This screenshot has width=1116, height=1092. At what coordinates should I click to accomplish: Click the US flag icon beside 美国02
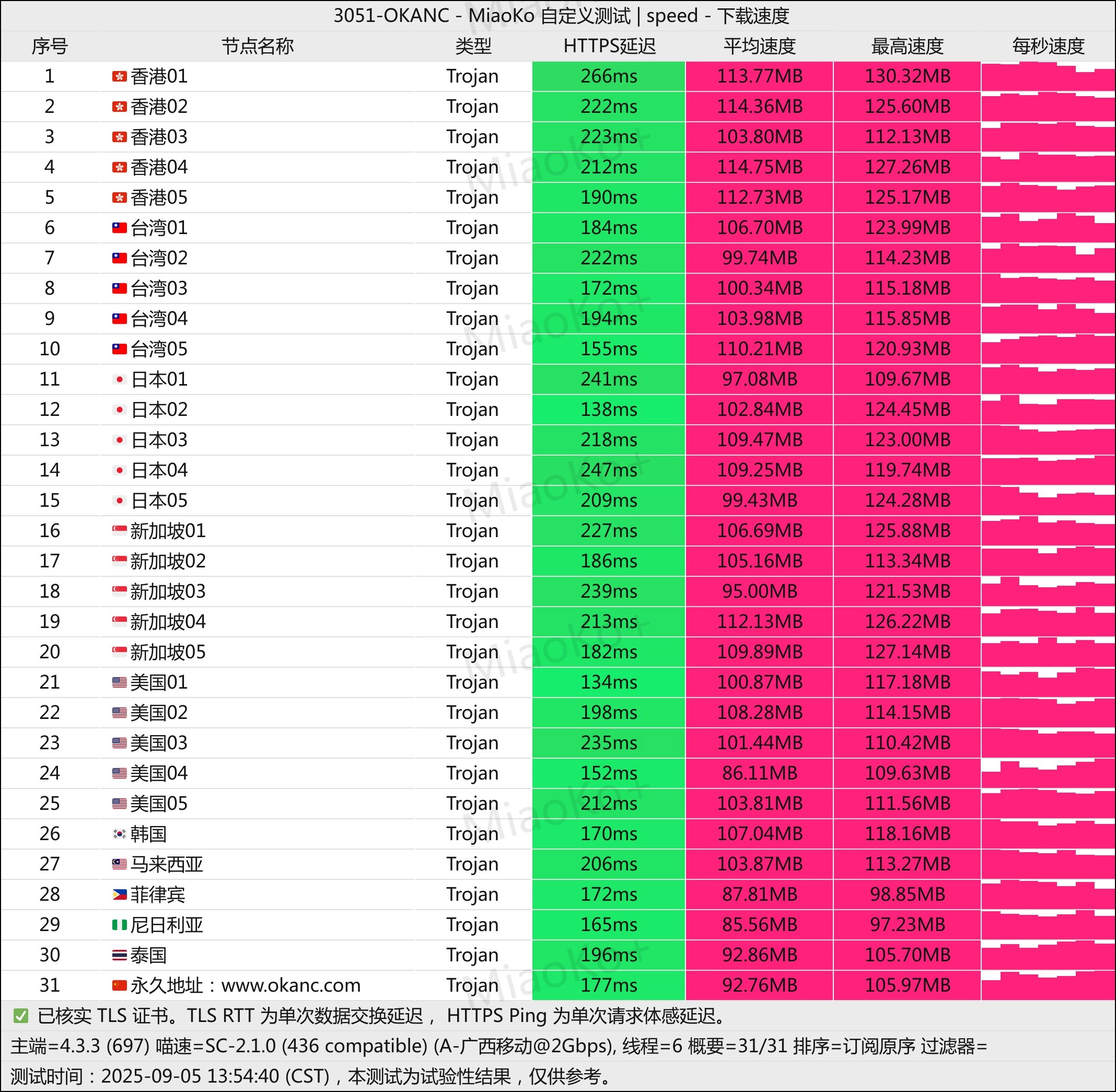click(x=119, y=712)
